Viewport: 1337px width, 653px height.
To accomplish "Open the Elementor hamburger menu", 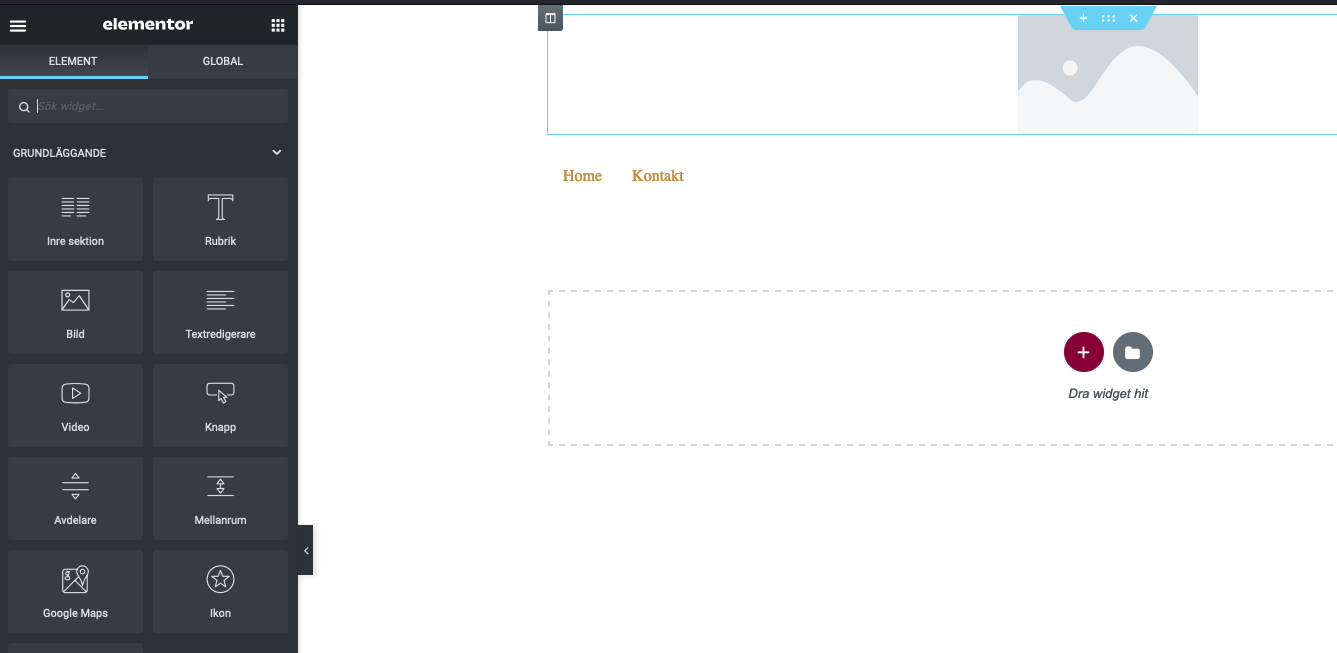I will [x=18, y=24].
